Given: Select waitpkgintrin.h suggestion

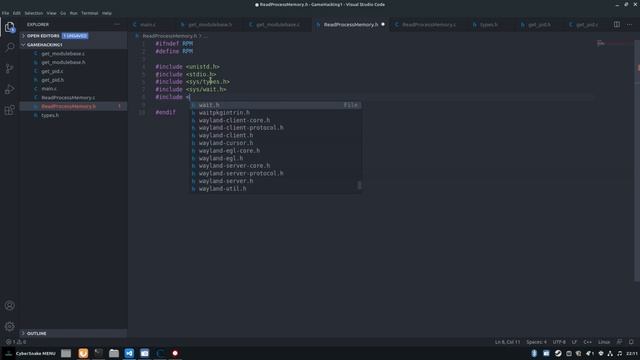Looking at the screenshot, I should click(276, 113).
